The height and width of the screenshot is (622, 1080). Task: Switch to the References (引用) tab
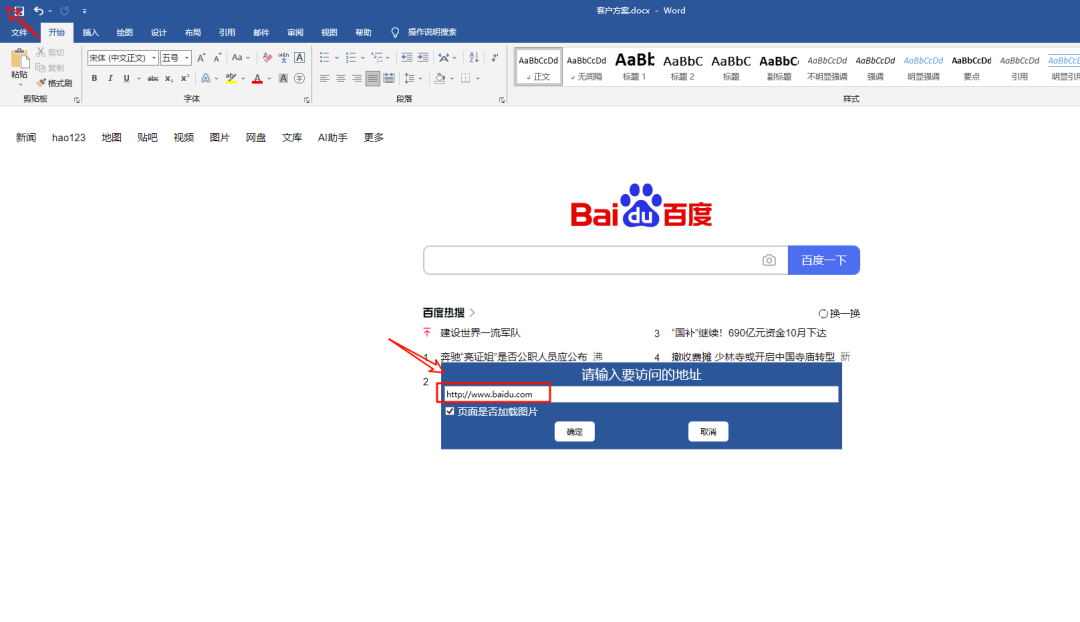(227, 32)
